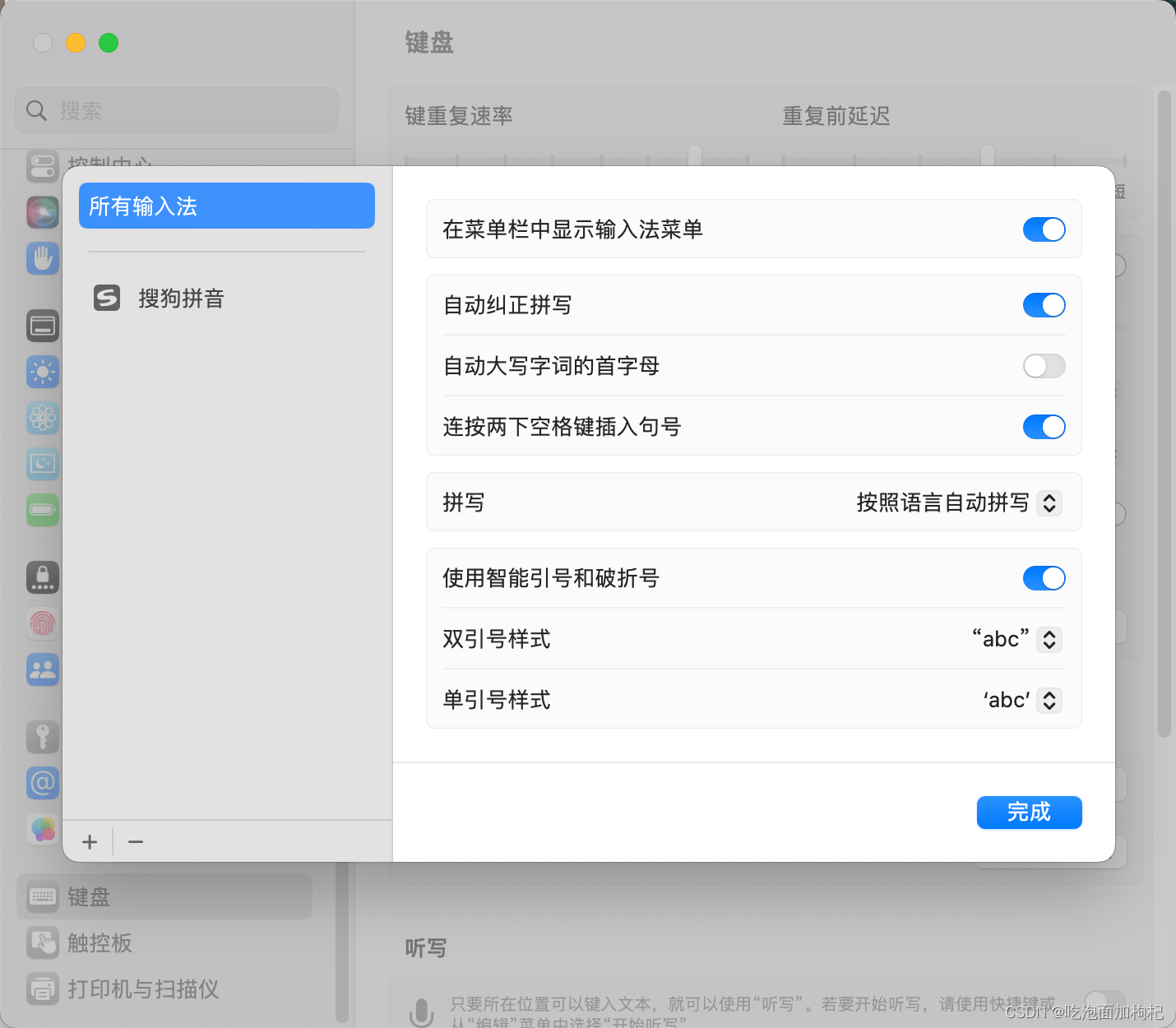Viewport: 1176px width, 1028px height.
Task: Open Privacy hand icon in sidebar
Action: click(x=43, y=258)
